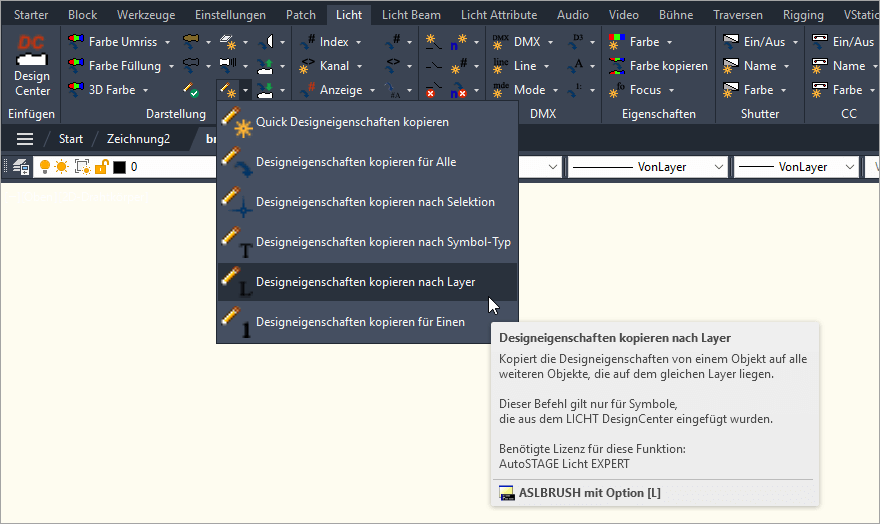Toggle the layer freeze sun icon
Screen dimensions: 880x524
pyautogui.click(x=62, y=167)
